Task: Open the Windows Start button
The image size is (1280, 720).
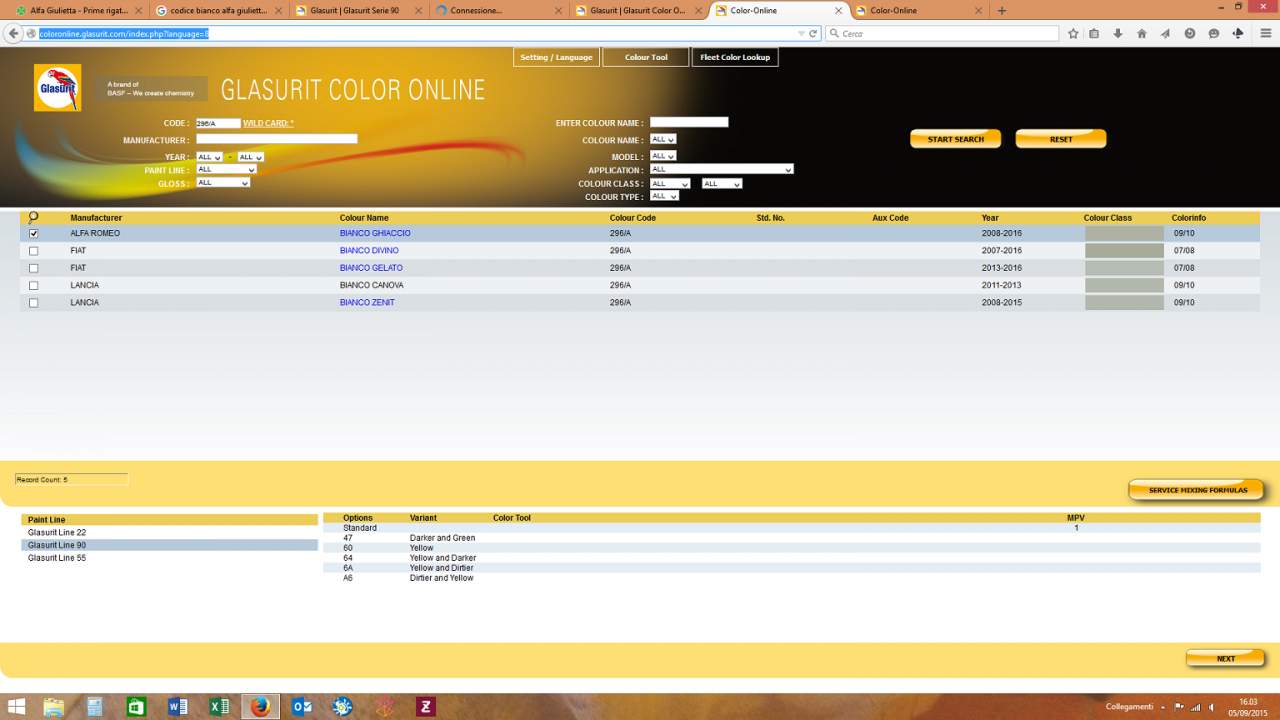Action: (18, 706)
